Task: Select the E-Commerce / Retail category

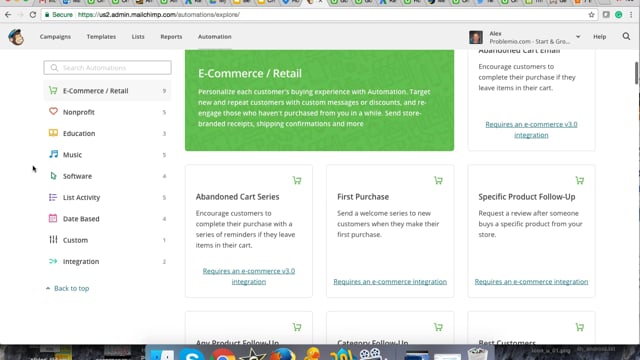Action: [x=107, y=91]
